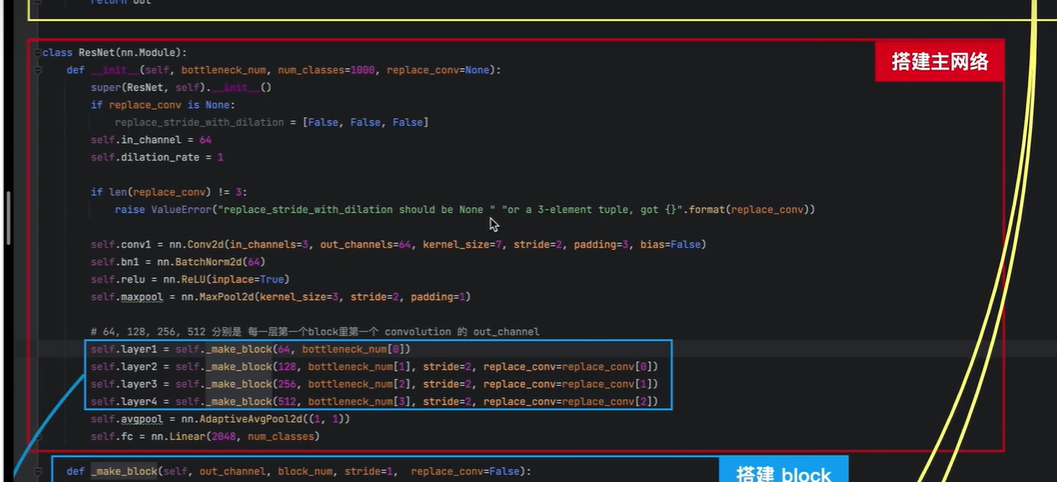Click the replace_stride_with_dilation assignment line
Viewport: 1057px width, 482px height.
(272, 123)
